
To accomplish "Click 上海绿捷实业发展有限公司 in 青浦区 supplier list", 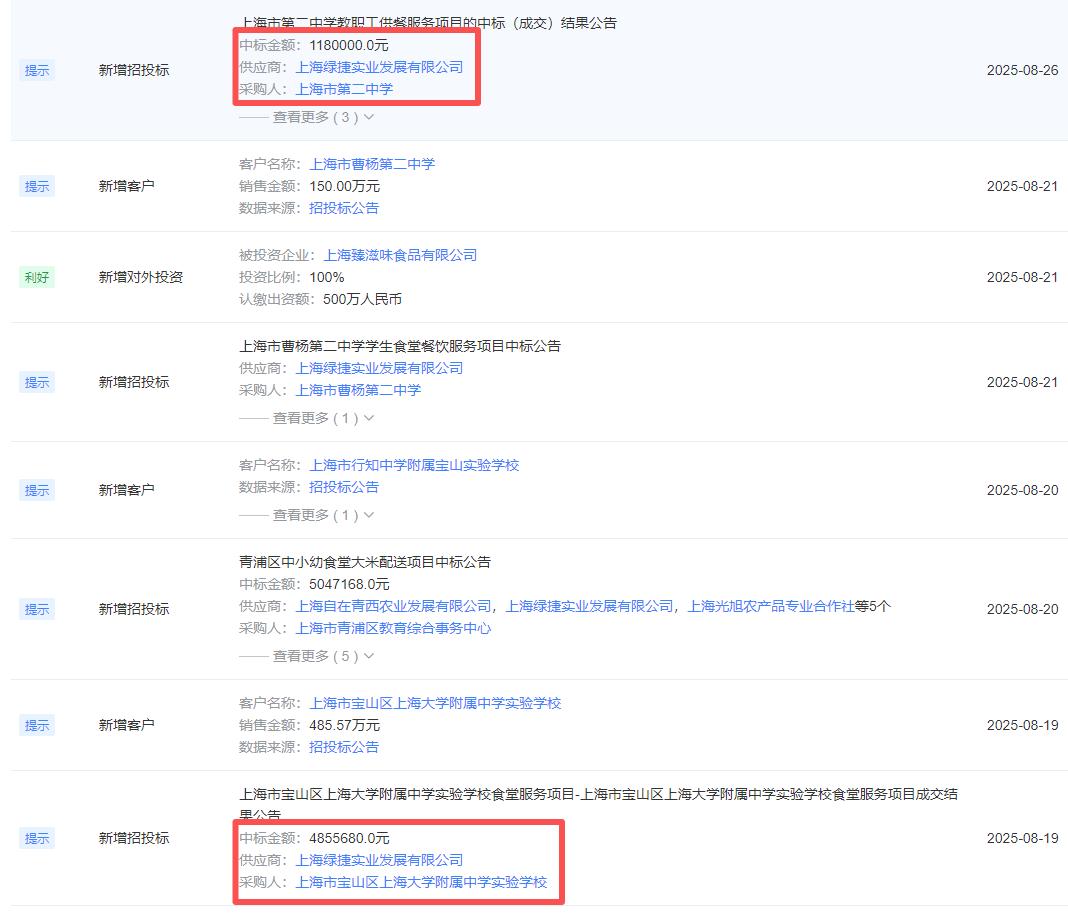I will pos(589,606).
